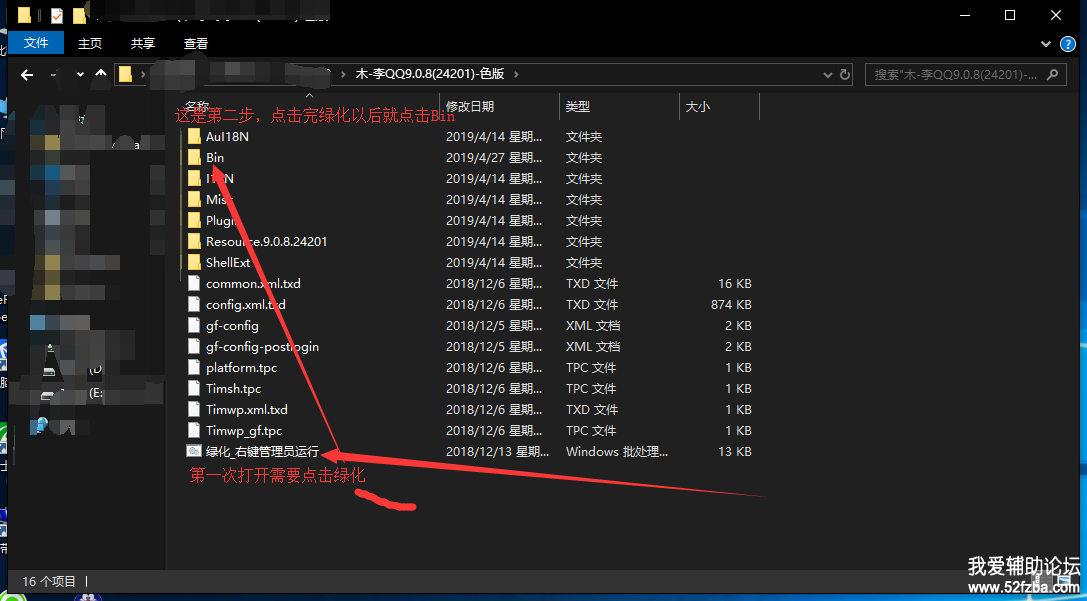Screen dimensions: 1087x601
Task: Select the I18N folder icon
Action: [194, 179]
